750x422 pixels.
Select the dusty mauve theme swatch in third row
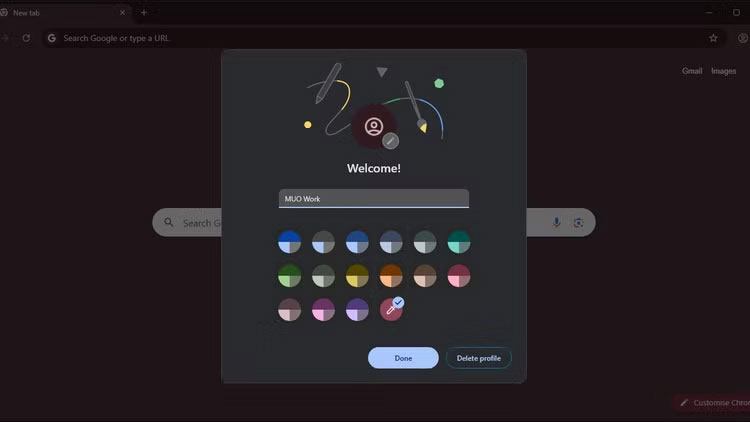[x=289, y=310]
